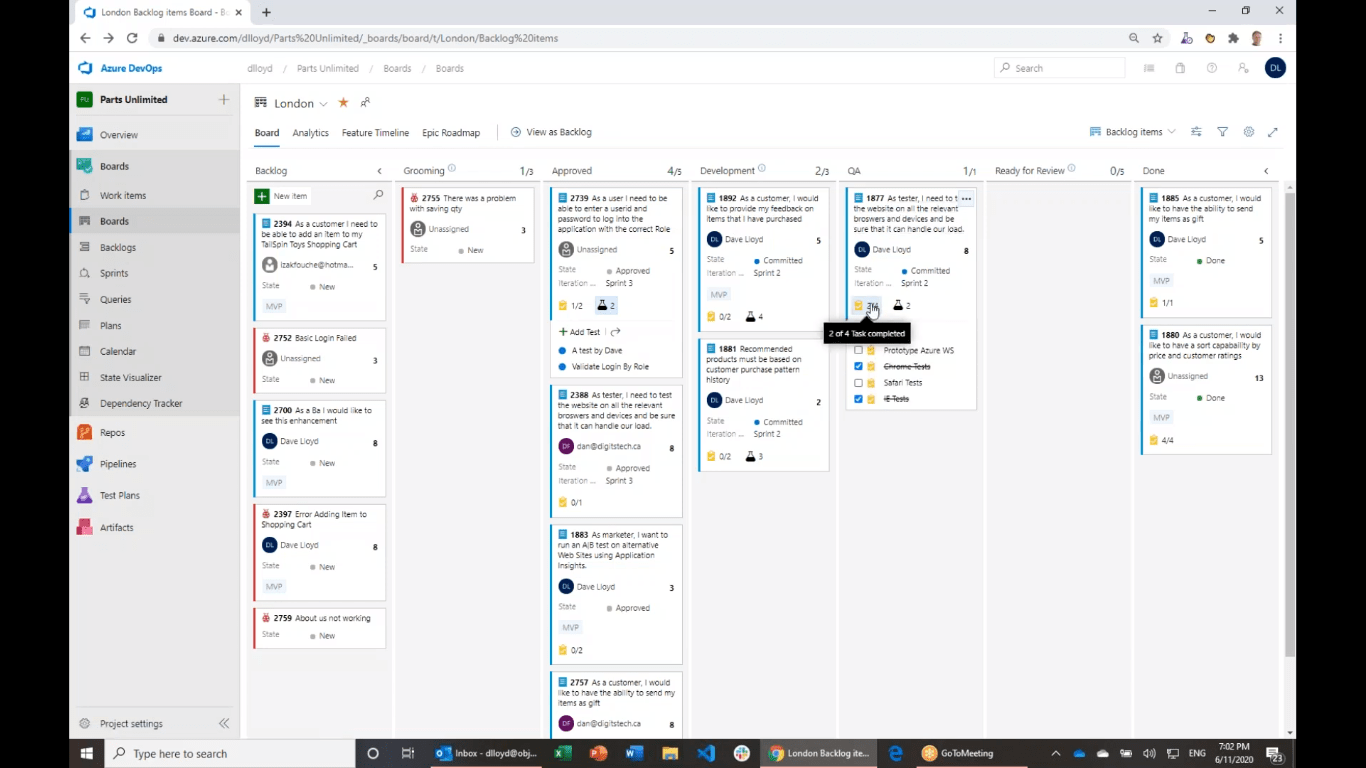This screenshot has height=768, width=1366.
Task: Toggle the favorite star for London team
Action: tap(343, 103)
